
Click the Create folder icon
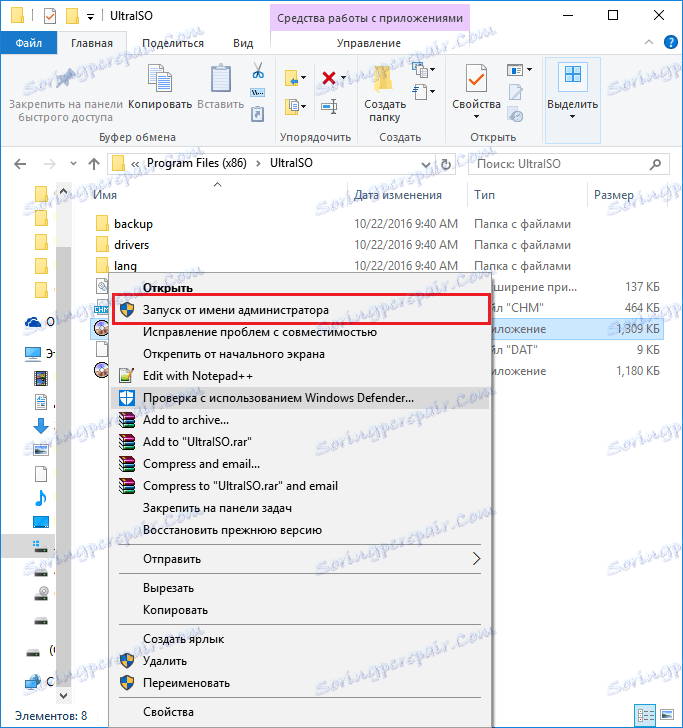coord(384,79)
